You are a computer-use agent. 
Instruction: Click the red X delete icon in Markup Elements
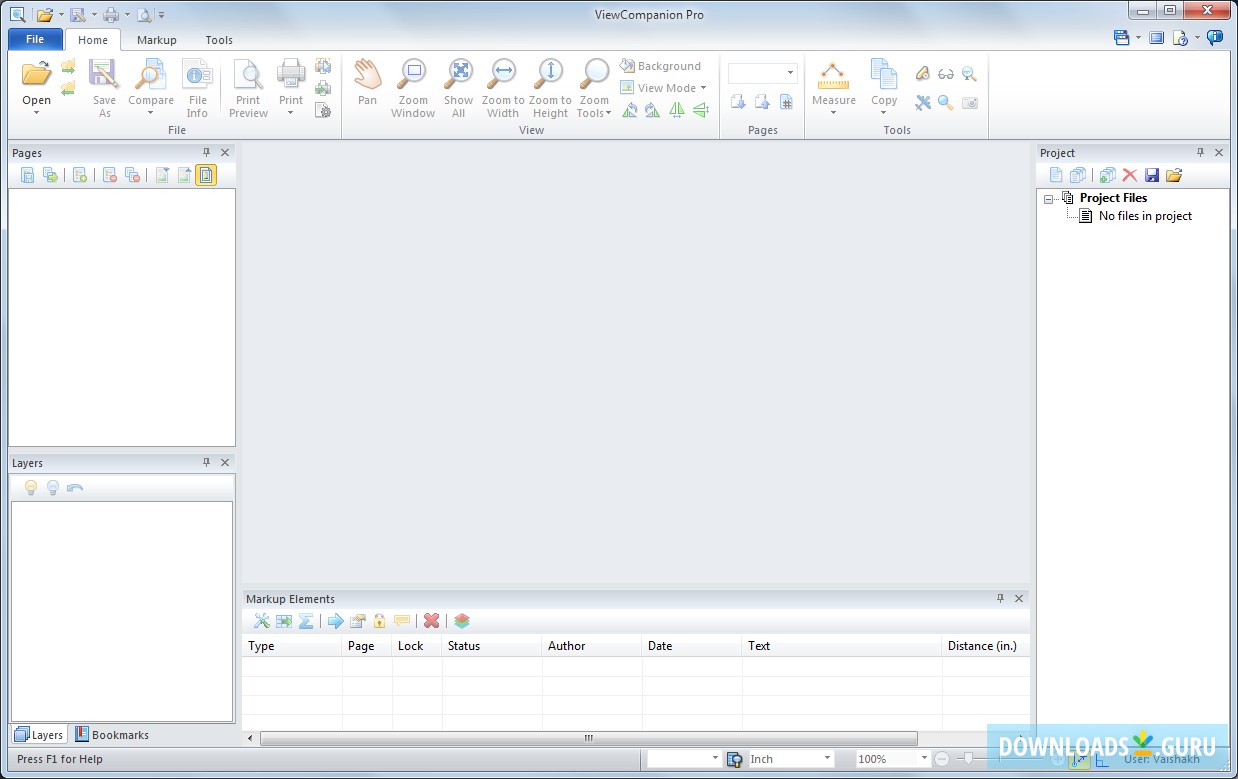pyautogui.click(x=431, y=621)
